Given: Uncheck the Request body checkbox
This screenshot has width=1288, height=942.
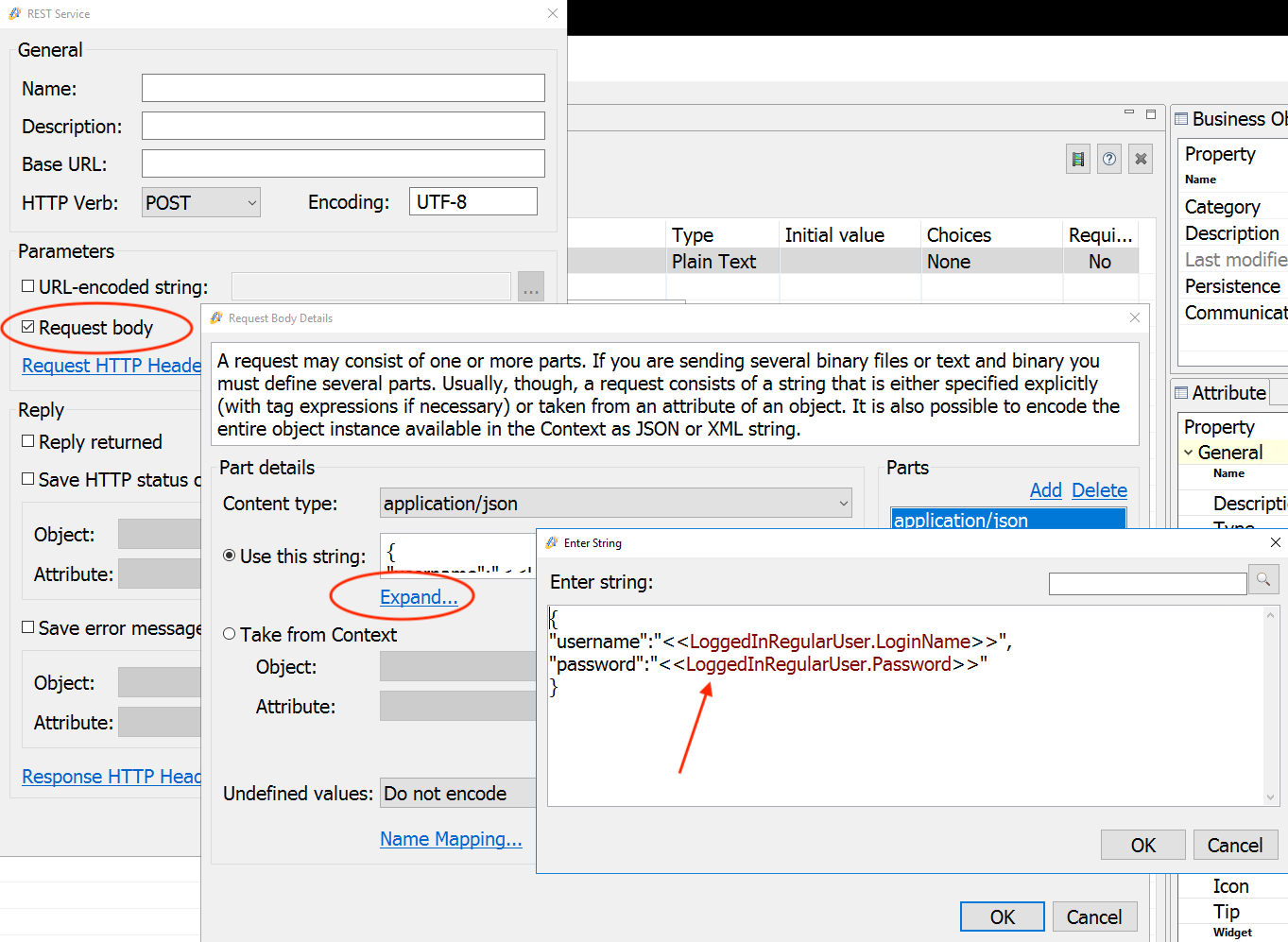Looking at the screenshot, I should click(28, 327).
